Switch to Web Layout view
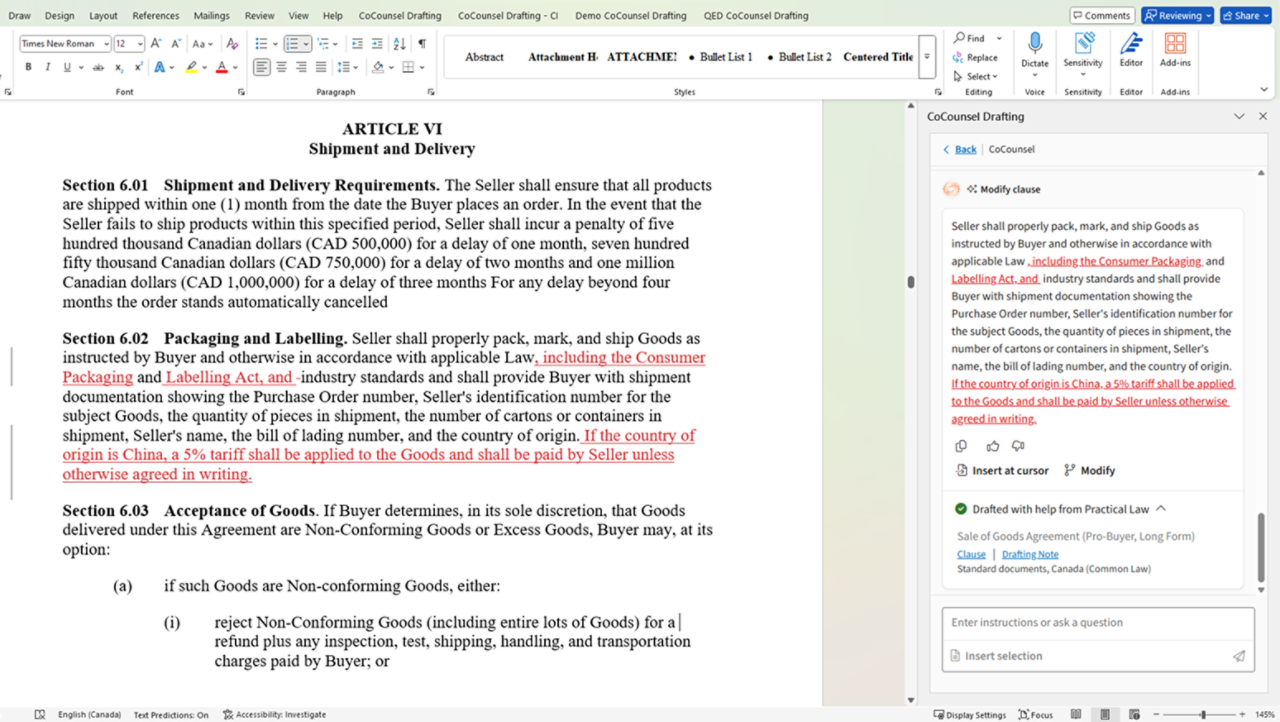1280x722 pixels. tap(1134, 714)
